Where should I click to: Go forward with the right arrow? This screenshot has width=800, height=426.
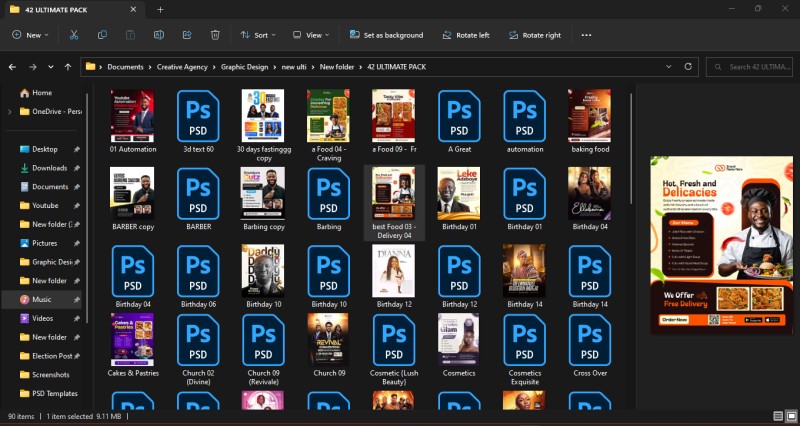coord(33,67)
